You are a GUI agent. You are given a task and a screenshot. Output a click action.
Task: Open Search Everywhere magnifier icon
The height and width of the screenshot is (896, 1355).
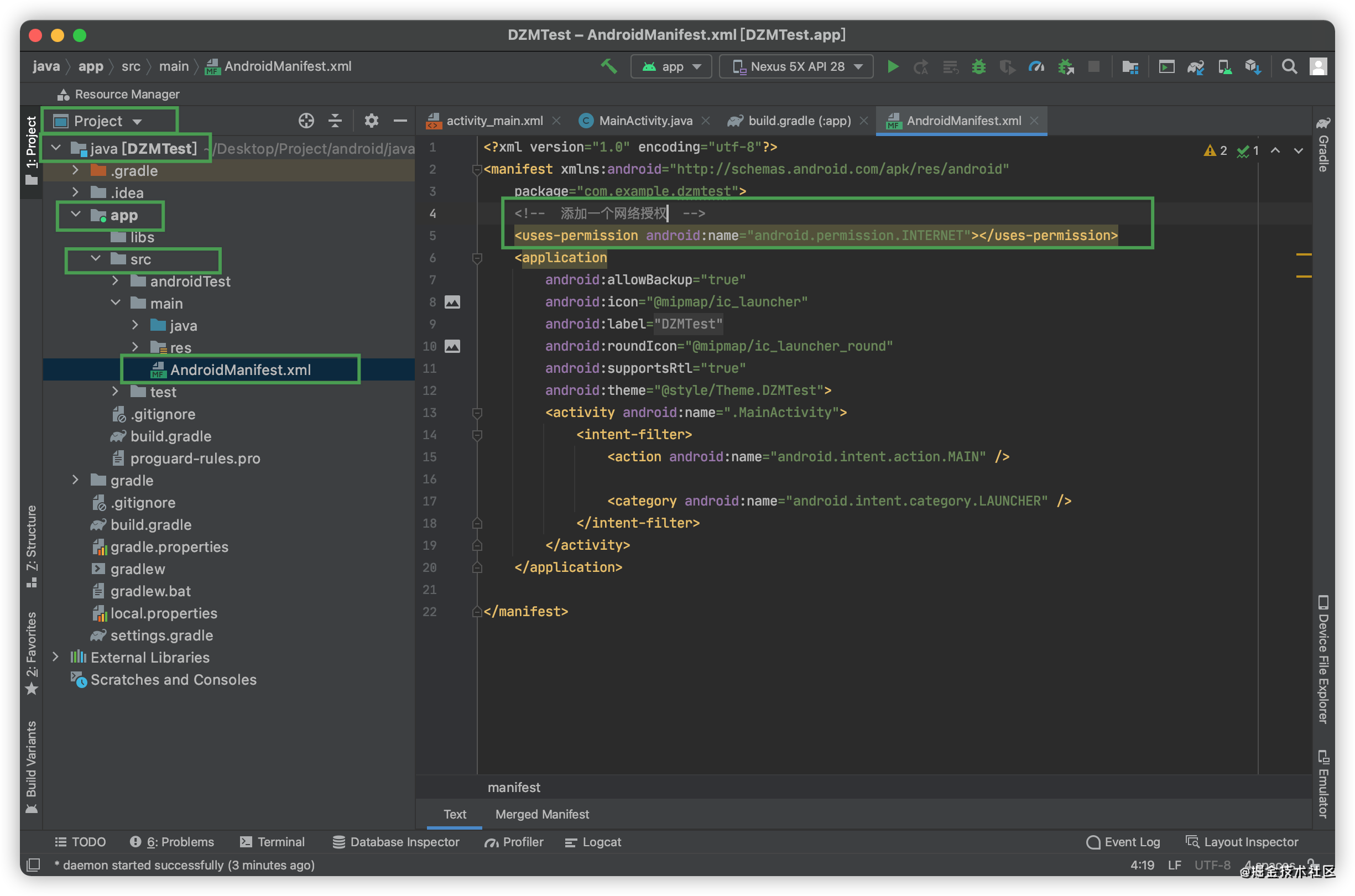[1289, 67]
